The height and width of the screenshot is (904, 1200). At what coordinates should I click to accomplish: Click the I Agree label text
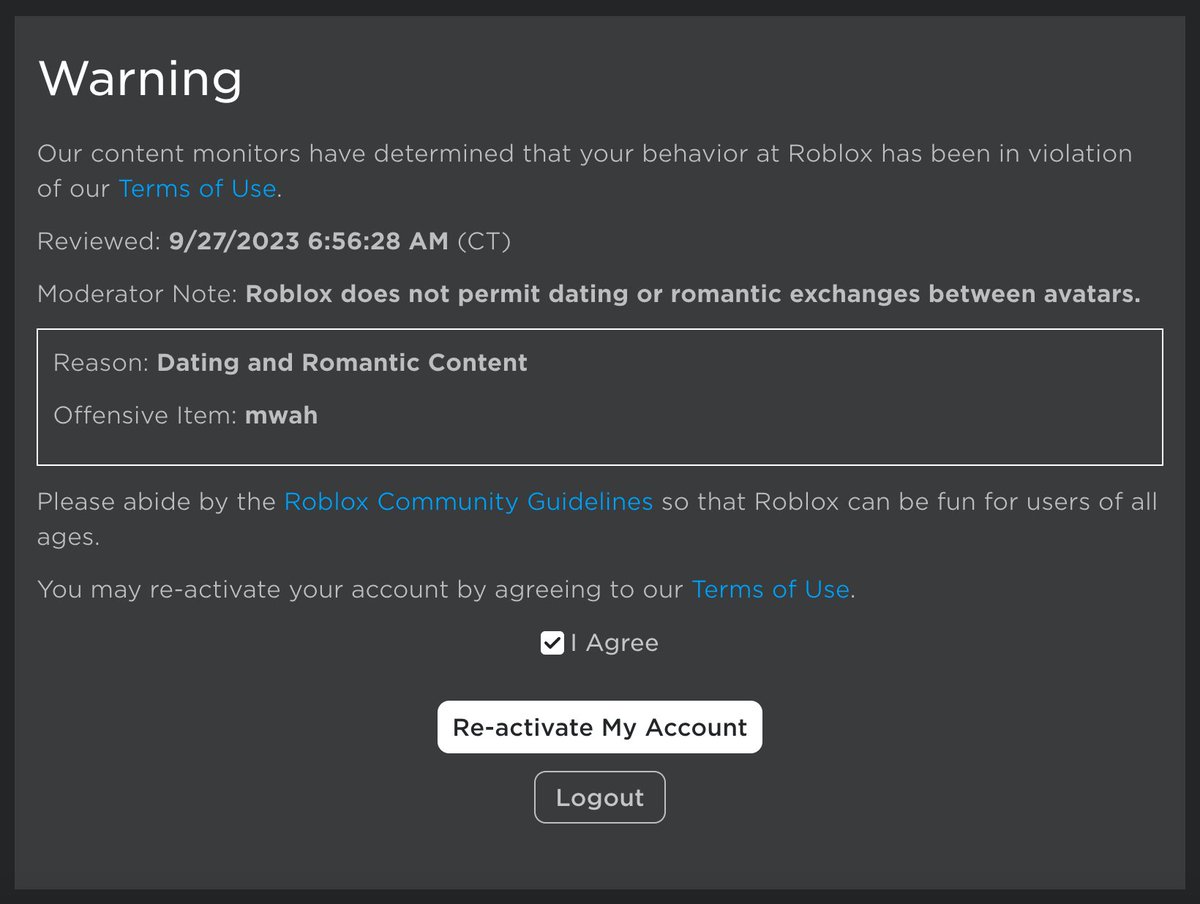614,643
